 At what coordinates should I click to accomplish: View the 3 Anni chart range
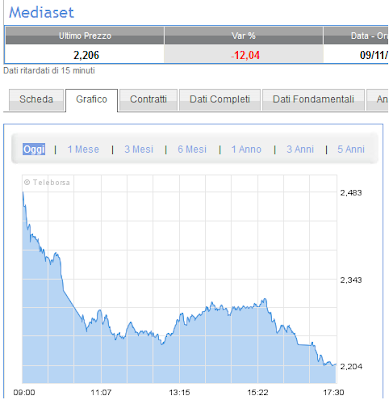click(300, 149)
